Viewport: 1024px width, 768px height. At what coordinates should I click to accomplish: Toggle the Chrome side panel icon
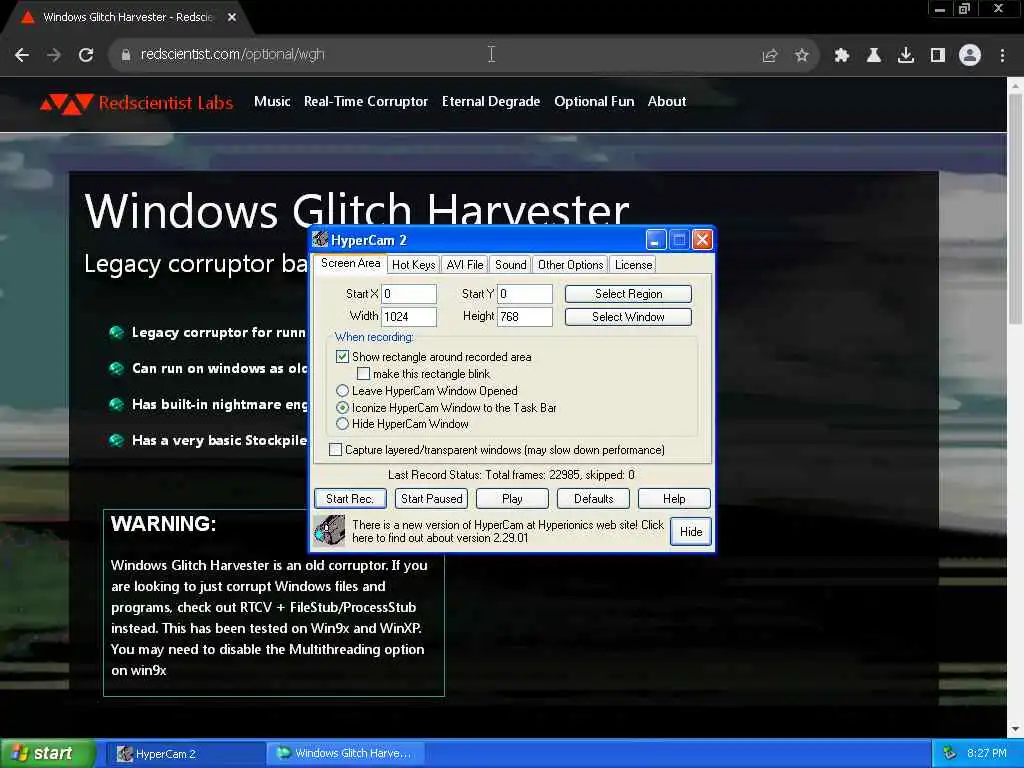pos(938,56)
